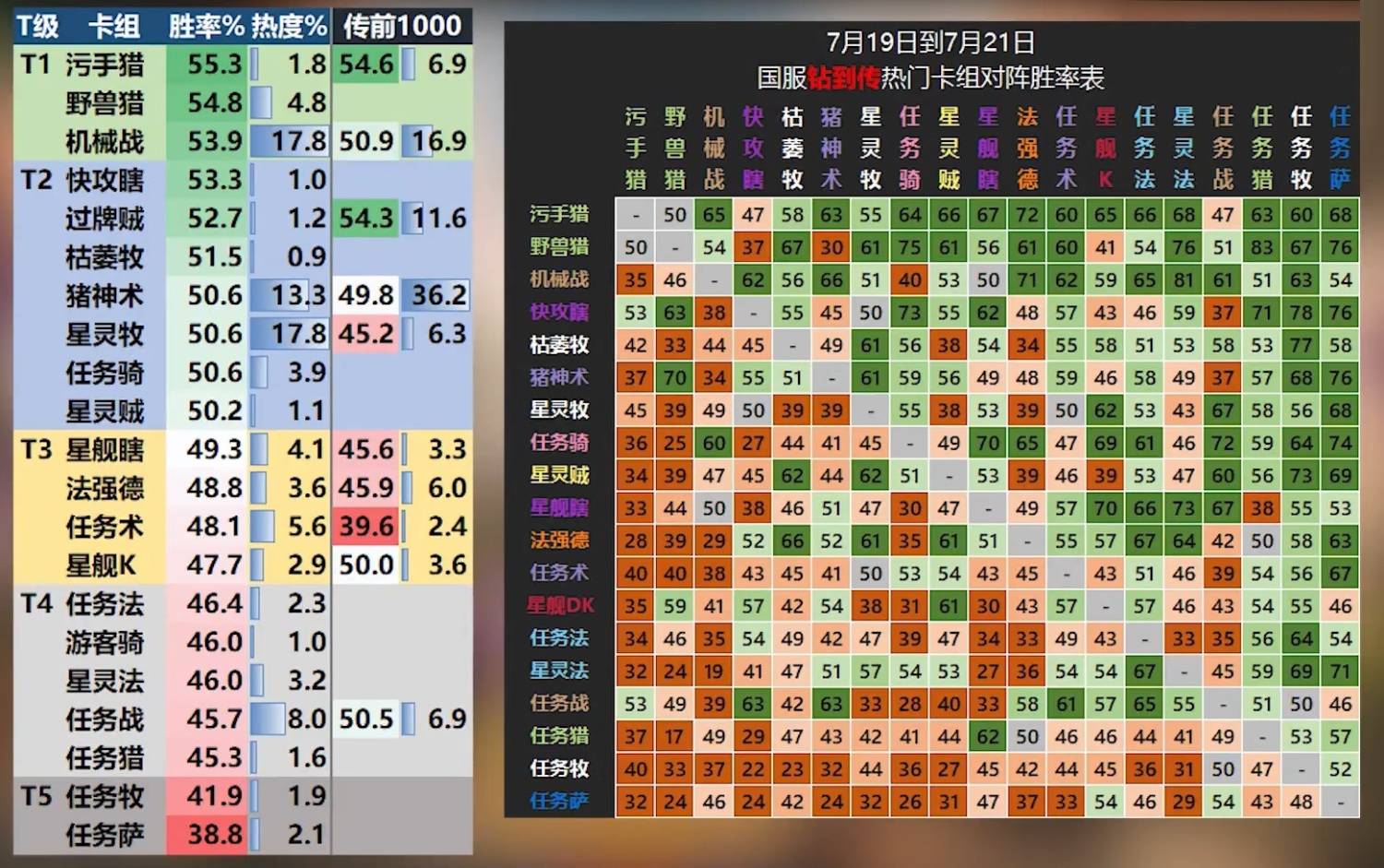Select the T4 tier label
This screenshot has height=868, width=1384.
click(x=36, y=603)
